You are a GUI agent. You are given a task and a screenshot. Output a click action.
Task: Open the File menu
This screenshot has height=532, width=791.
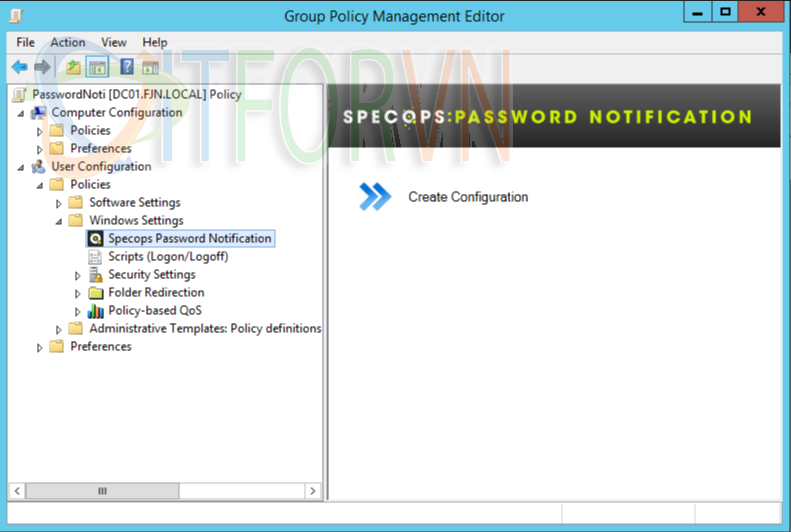tap(25, 42)
